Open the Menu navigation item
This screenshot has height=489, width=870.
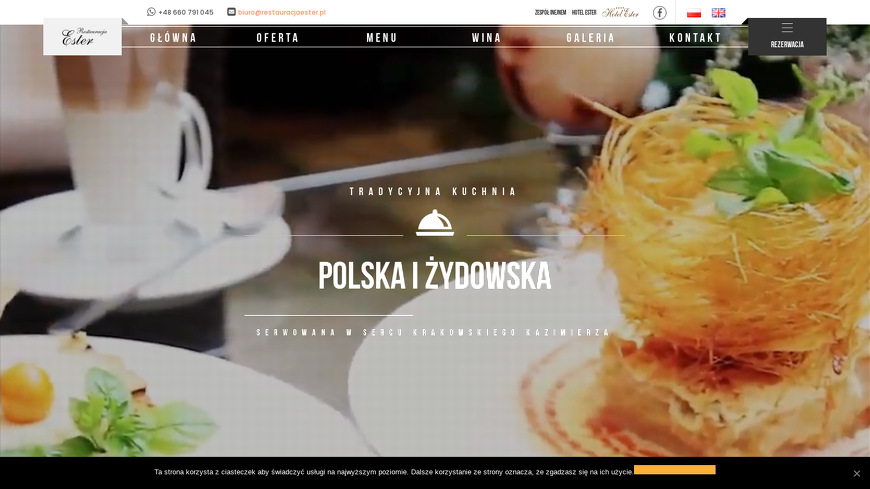coord(382,38)
